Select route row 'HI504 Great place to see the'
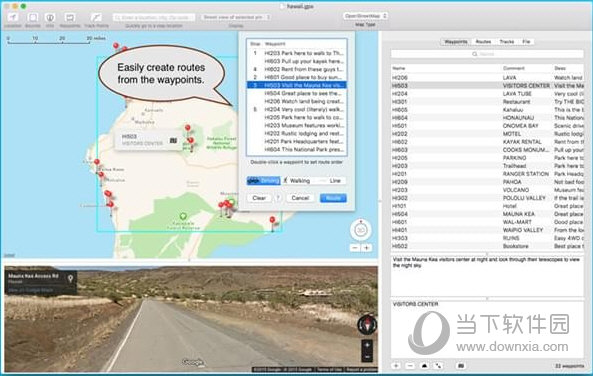Screen dimensions: 593x376 pos(296,93)
